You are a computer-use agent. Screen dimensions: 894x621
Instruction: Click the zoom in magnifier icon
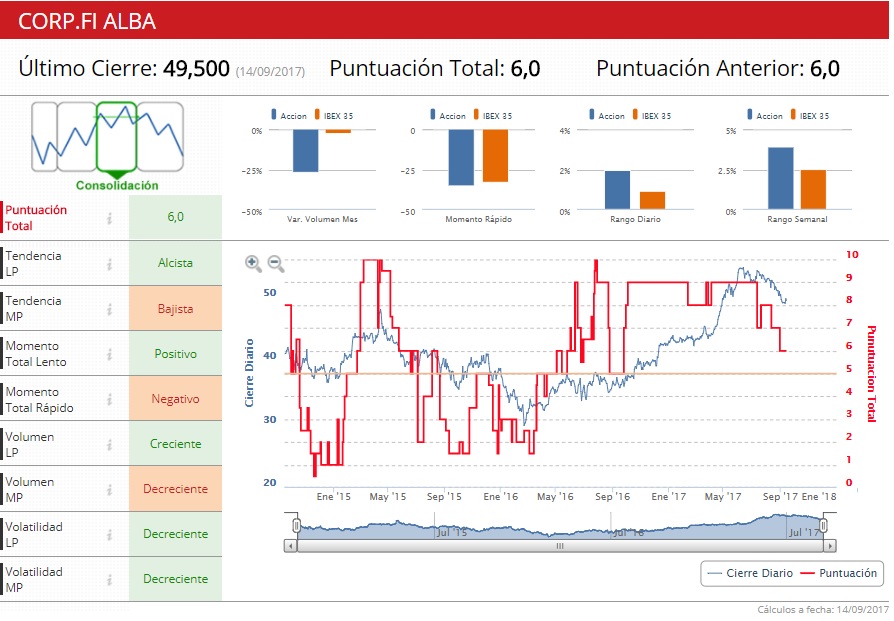[x=253, y=263]
